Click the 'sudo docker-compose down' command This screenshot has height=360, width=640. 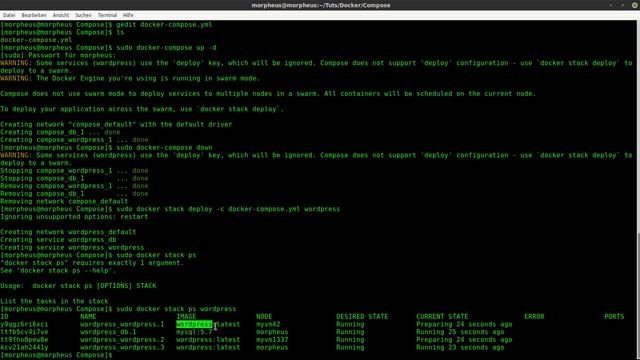tap(164, 147)
